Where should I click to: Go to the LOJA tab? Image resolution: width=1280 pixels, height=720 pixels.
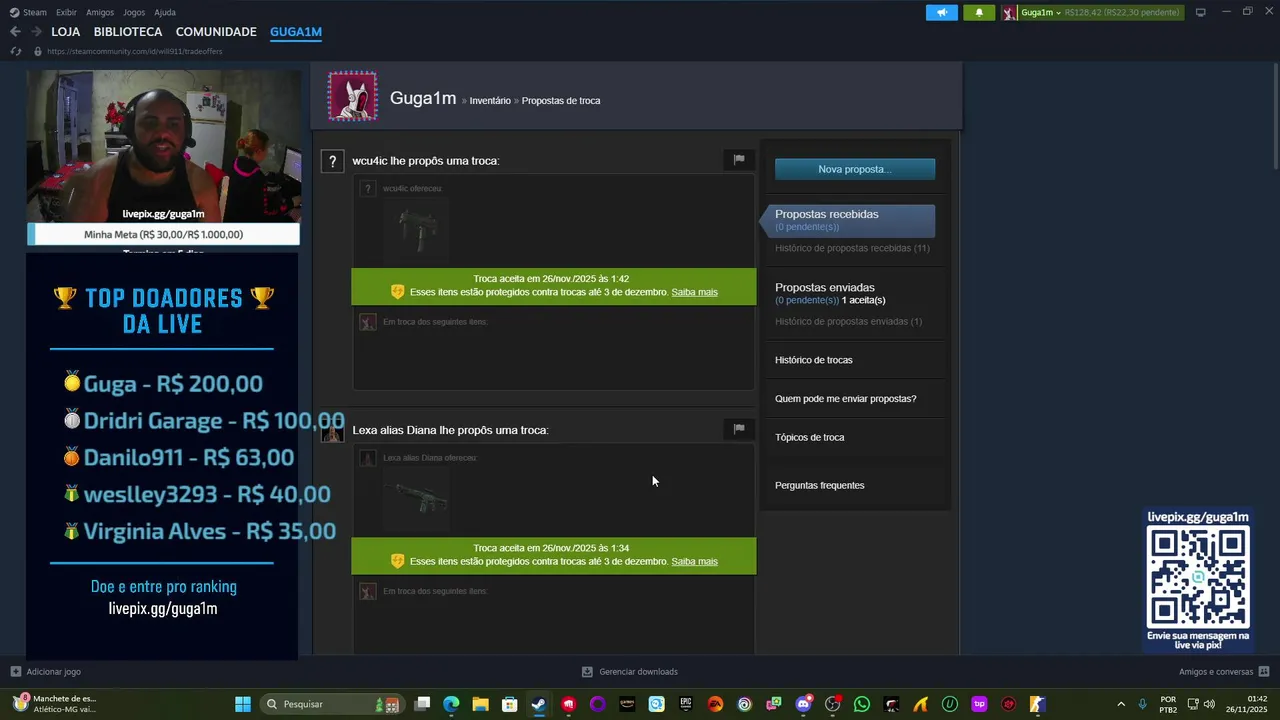tap(66, 32)
